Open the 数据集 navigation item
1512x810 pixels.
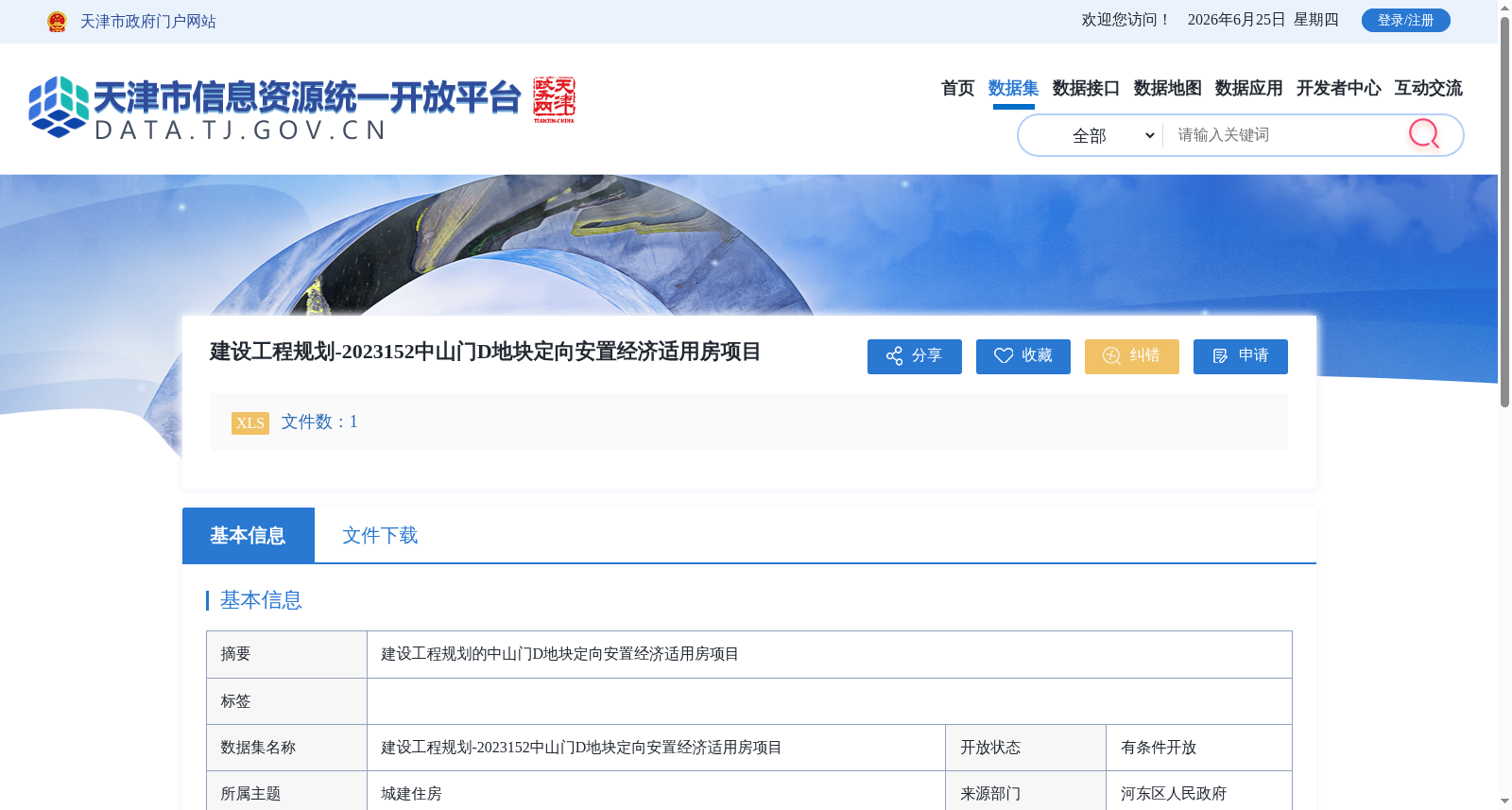tap(1013, 88)
